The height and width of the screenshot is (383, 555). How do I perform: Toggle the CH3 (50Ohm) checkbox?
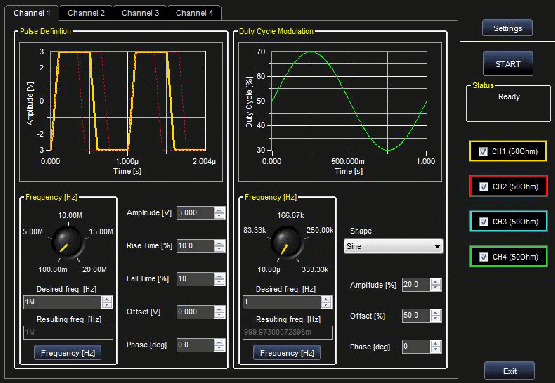click(483, 221)
